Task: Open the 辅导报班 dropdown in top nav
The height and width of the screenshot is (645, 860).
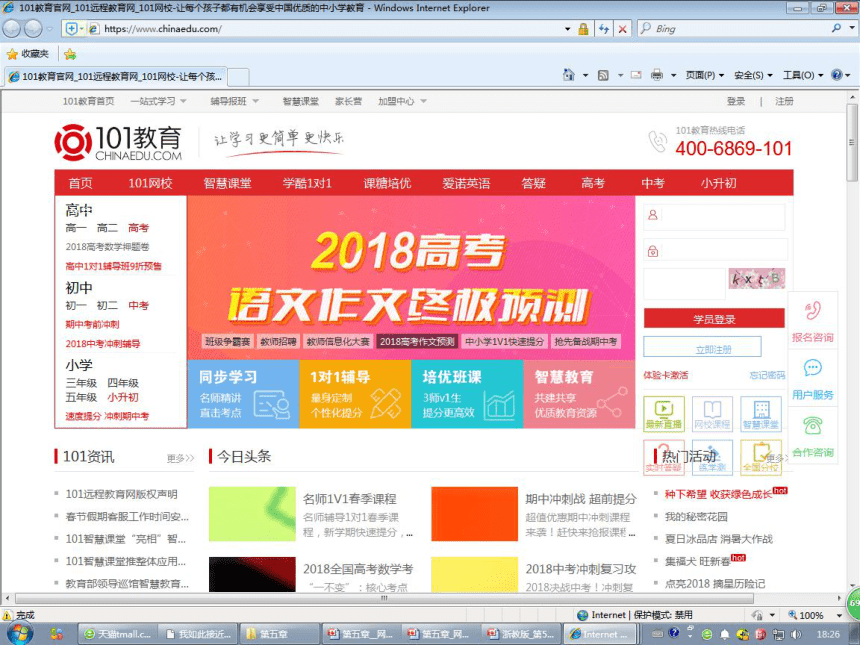Action: [234, 101]
